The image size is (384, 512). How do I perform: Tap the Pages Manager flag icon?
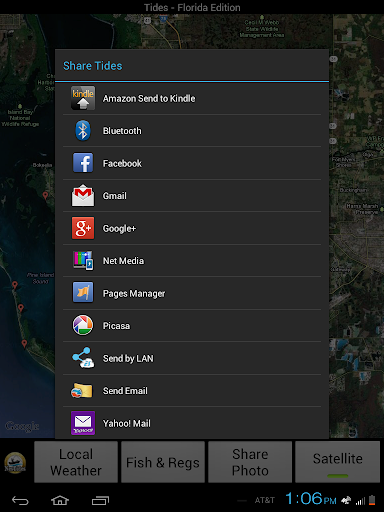tap(83, 293)
